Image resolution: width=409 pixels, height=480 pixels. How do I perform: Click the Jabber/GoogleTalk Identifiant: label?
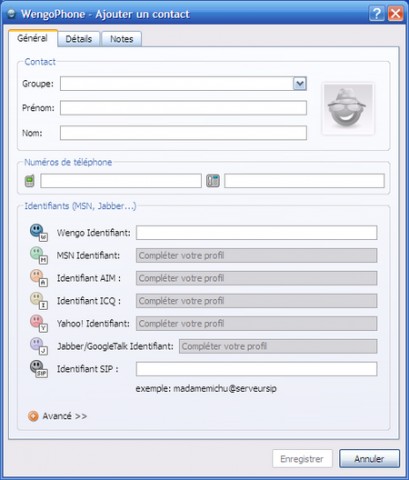tap(115, 346)
